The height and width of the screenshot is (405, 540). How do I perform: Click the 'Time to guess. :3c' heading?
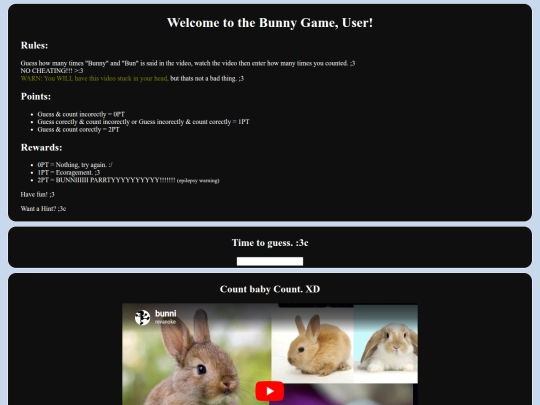point(270,243)
